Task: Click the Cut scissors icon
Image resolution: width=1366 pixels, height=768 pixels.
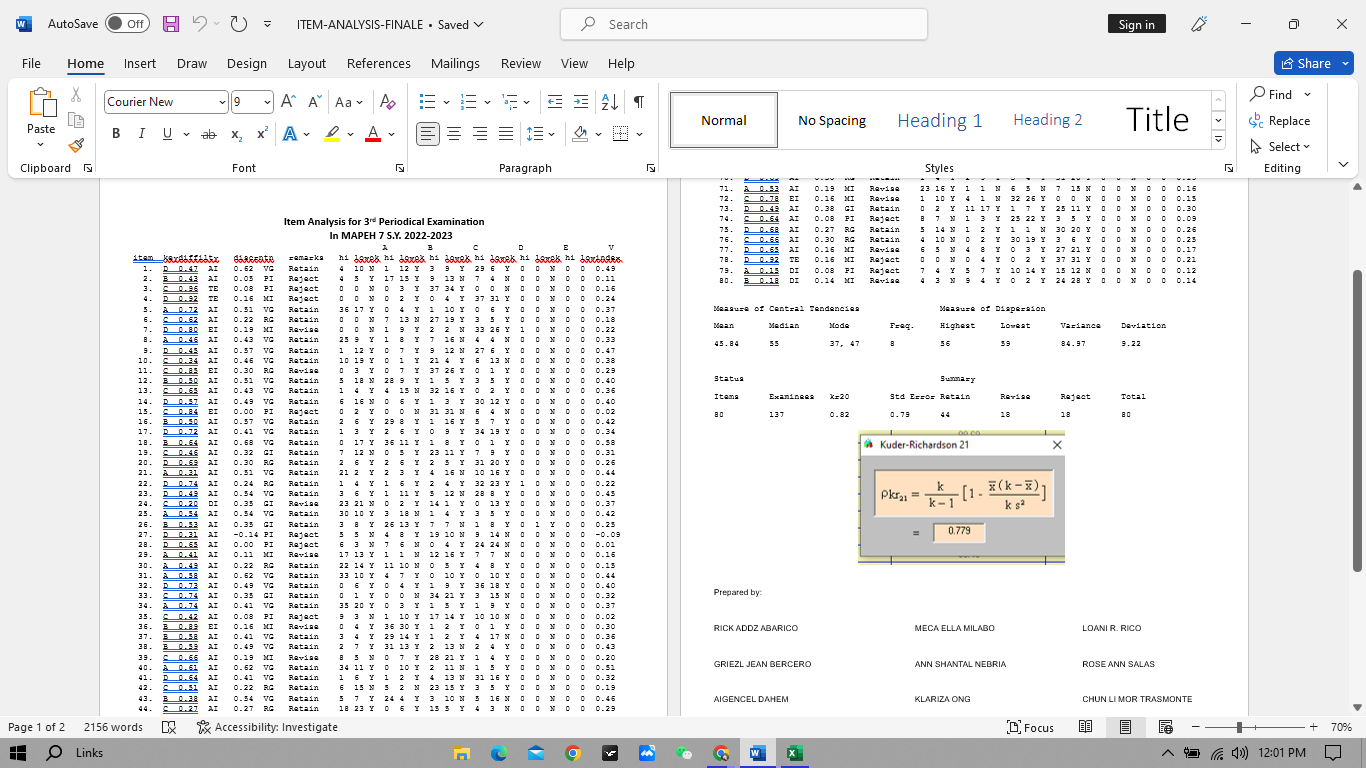Action: click(76, 94)
